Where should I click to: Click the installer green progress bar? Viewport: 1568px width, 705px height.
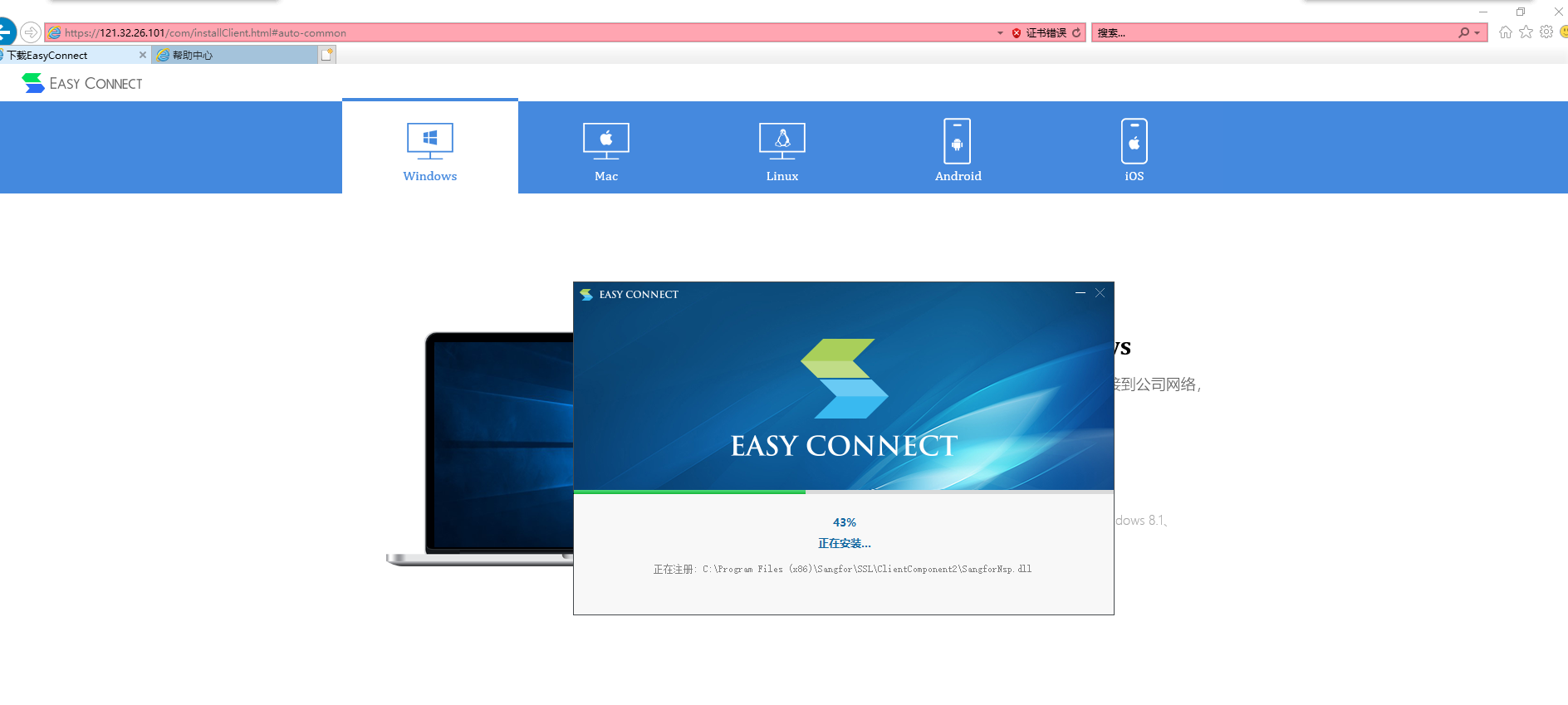(x=689, y=492)
